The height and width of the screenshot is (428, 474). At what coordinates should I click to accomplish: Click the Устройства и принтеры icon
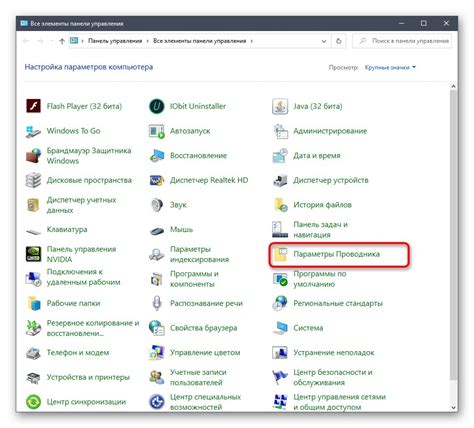pyautogui.click(x=33, y=377)
